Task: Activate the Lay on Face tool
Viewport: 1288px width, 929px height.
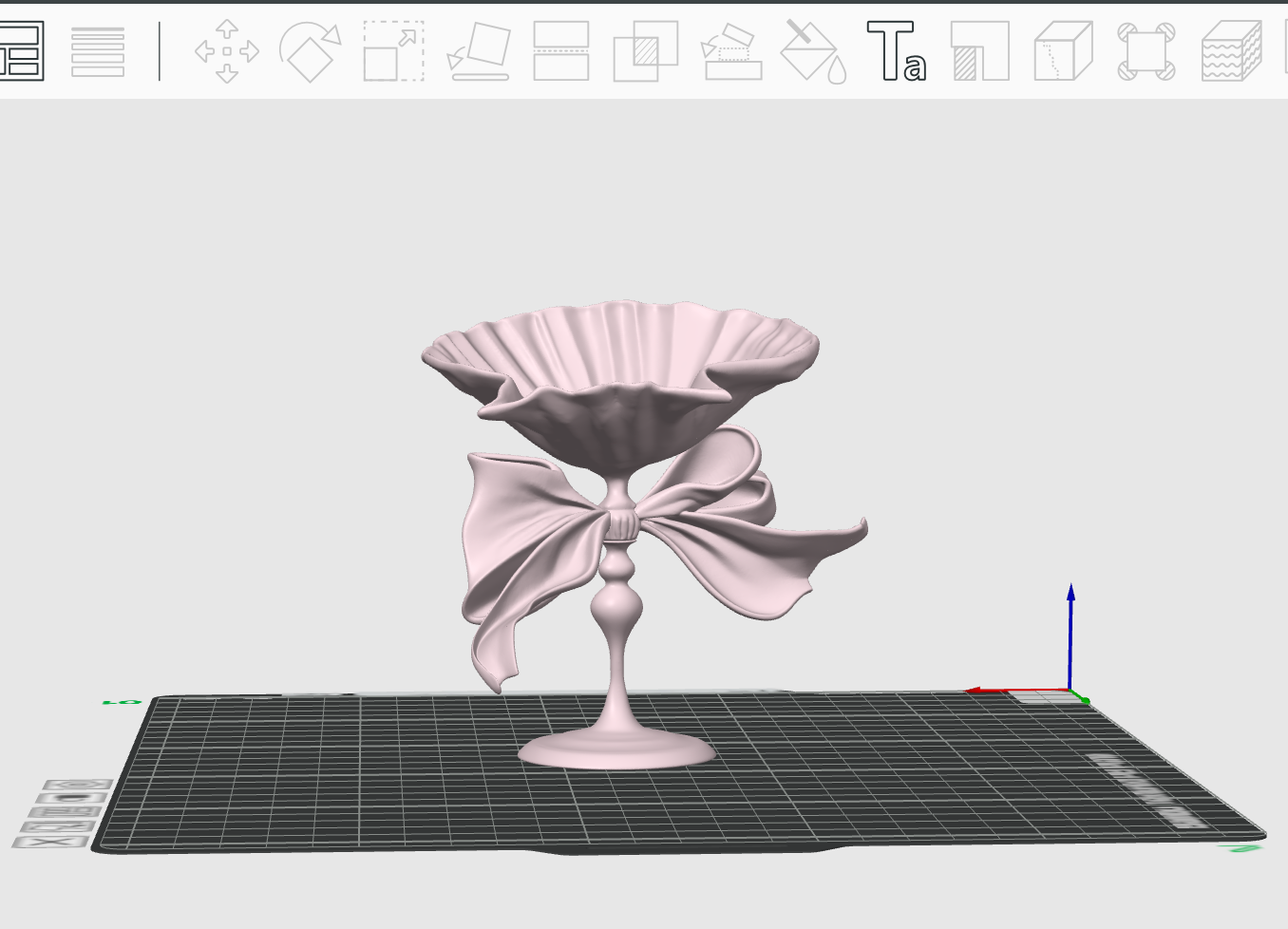Action: tap(478, 51)
